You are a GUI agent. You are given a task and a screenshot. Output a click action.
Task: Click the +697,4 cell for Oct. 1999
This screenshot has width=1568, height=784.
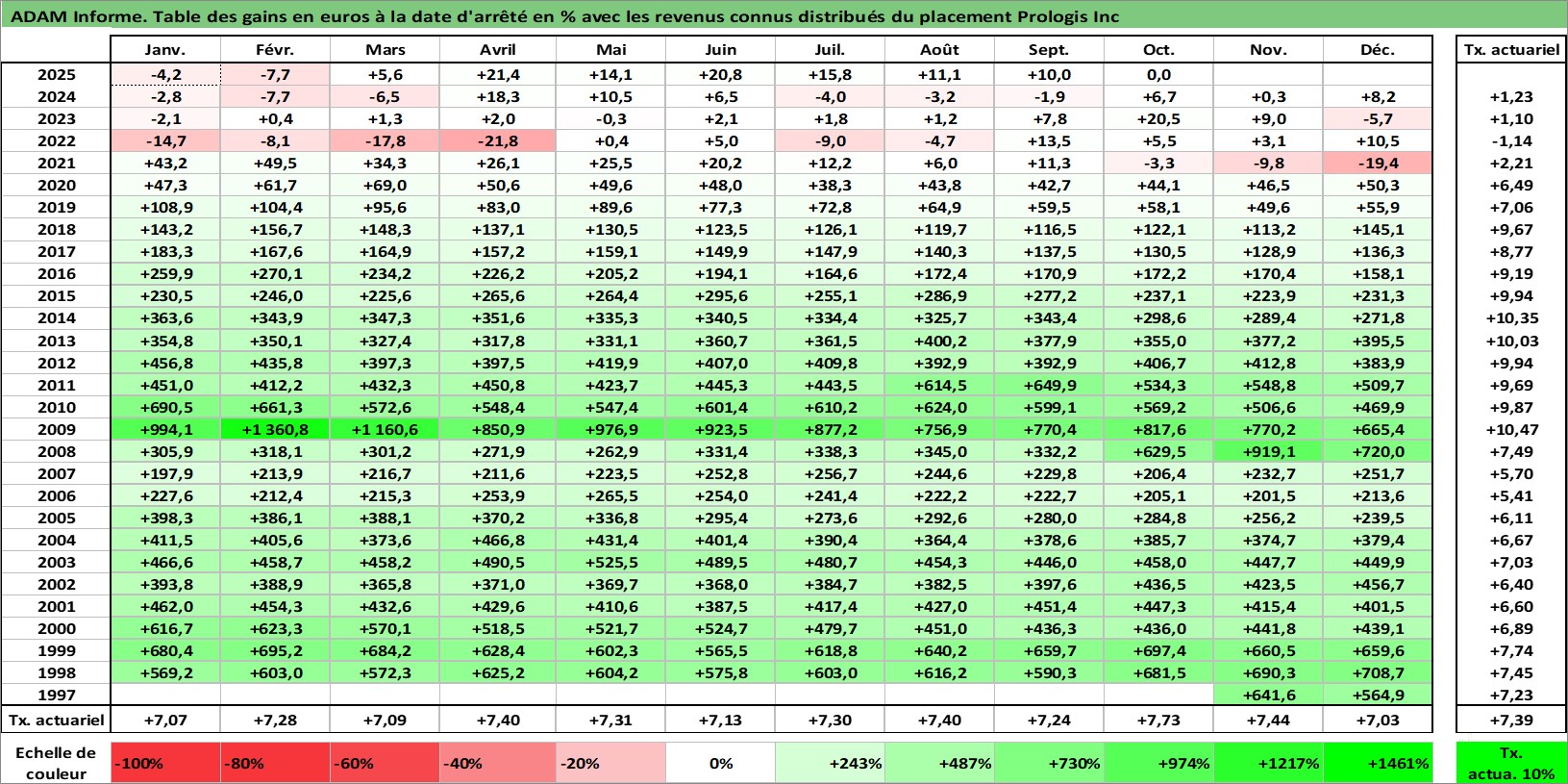[1158, 651]
